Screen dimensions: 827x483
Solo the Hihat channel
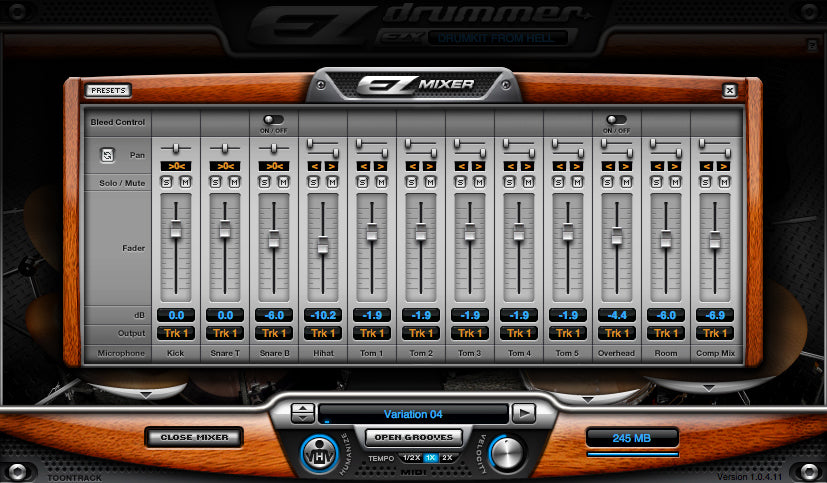(315, 181)
